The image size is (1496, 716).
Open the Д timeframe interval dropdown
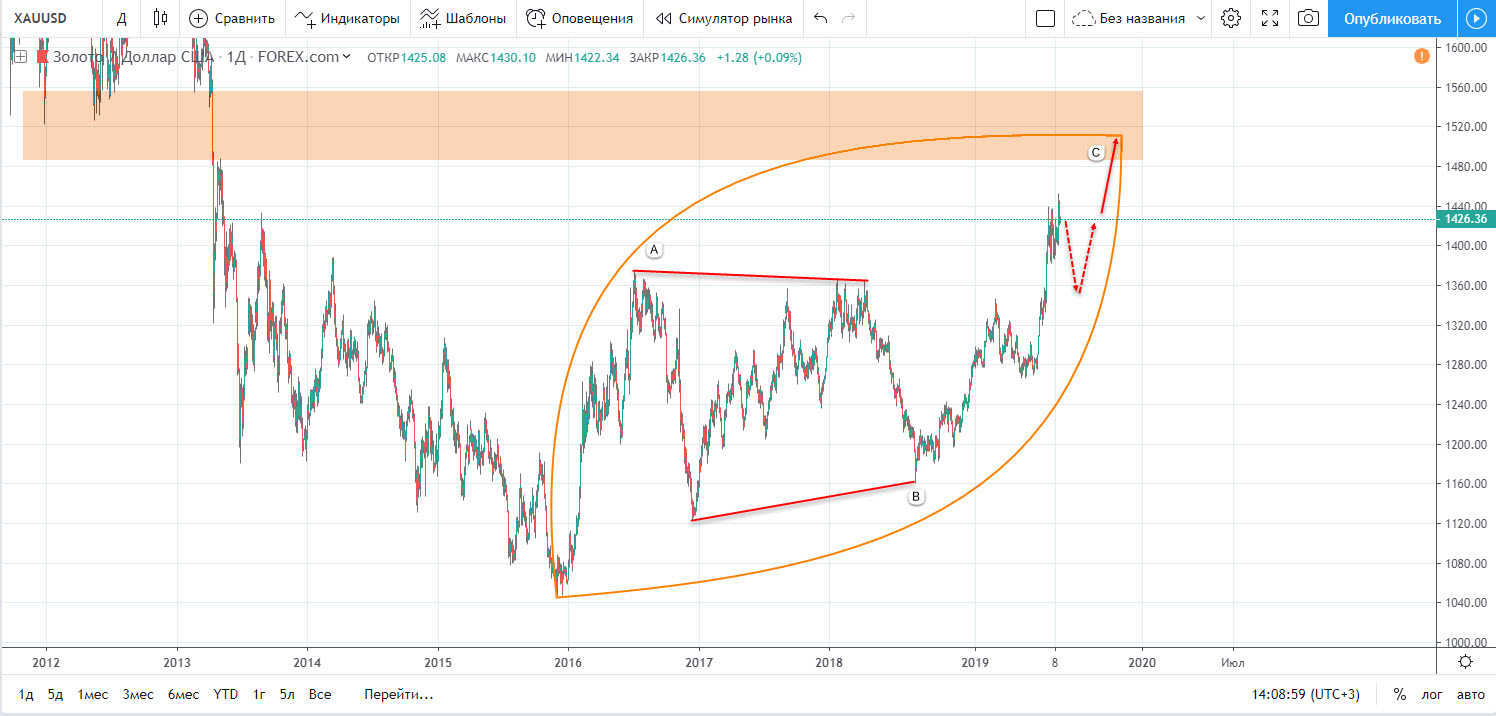click(121, 18)
